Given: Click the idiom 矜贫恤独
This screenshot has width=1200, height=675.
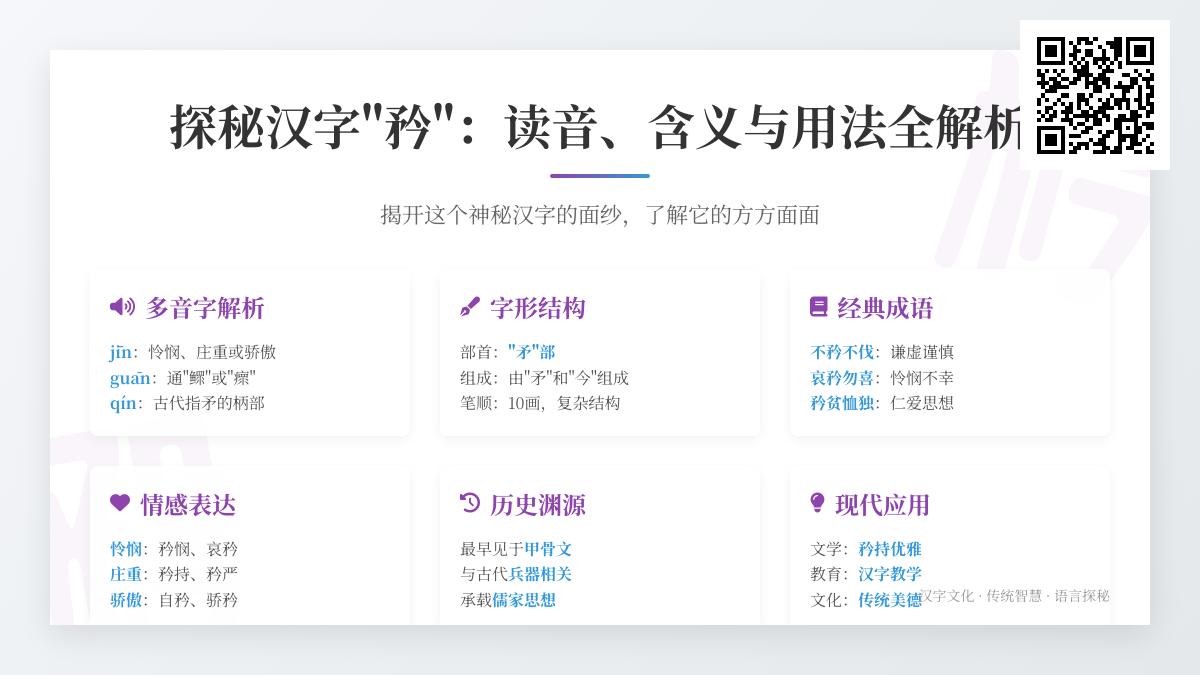Looking at the screenshot, I should click(842, 403).
